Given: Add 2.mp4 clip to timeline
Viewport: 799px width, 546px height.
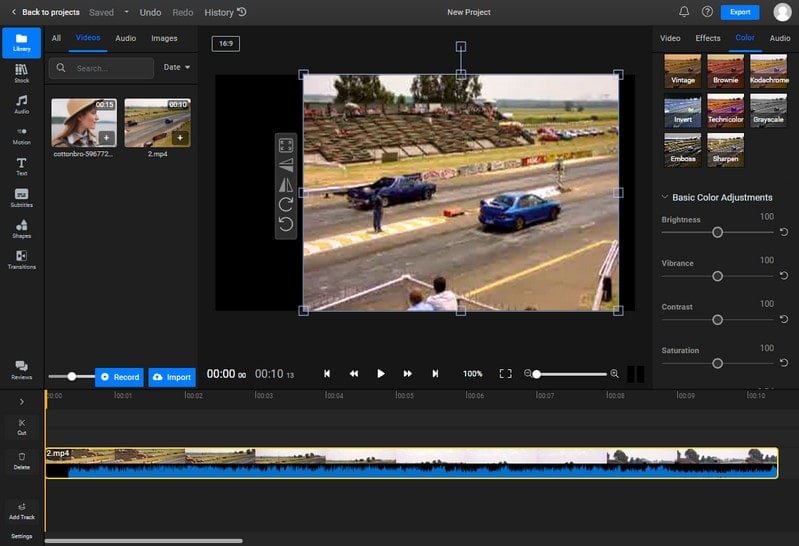Looking at the screenshot, I should coord(180,138).
